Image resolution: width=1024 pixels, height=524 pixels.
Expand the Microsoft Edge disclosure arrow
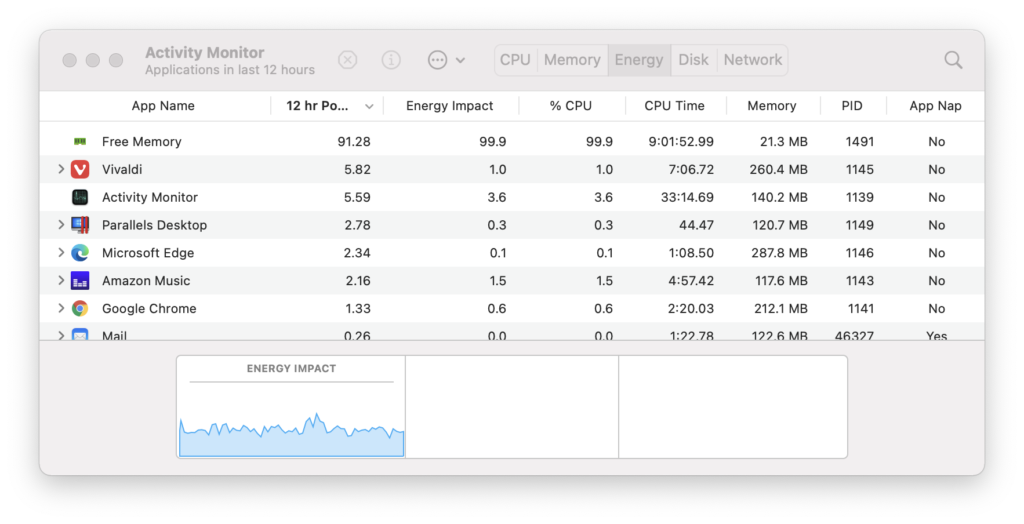[61, 253]
